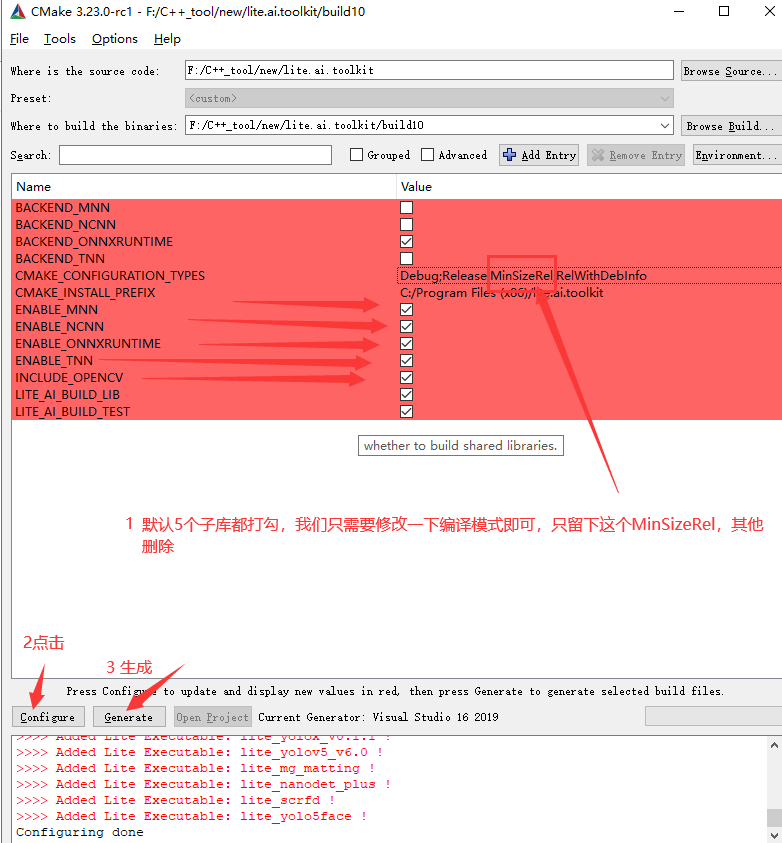Click the CMake logo in title bar

[x=17, y=11]
